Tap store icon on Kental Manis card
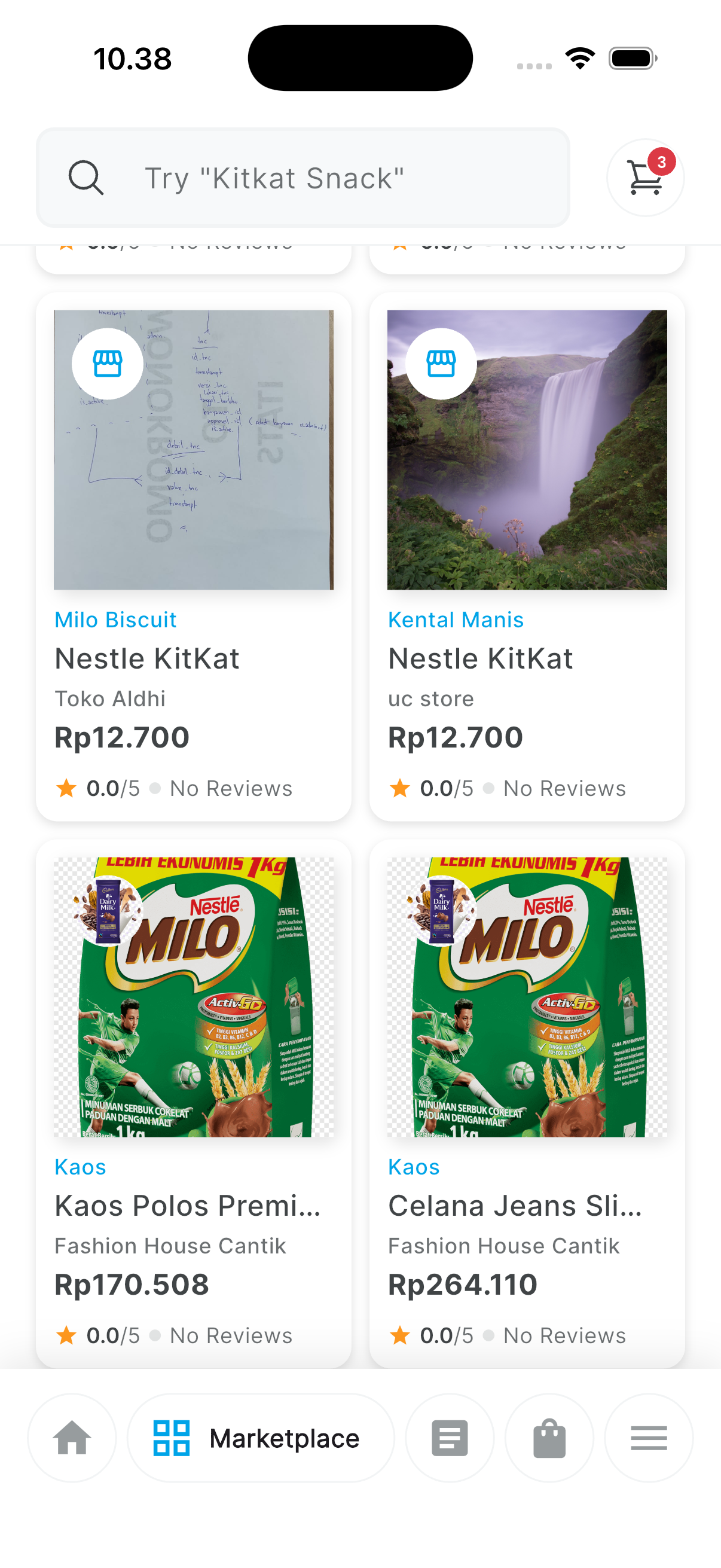721x1568 pixels. click(x=441, y=364)
